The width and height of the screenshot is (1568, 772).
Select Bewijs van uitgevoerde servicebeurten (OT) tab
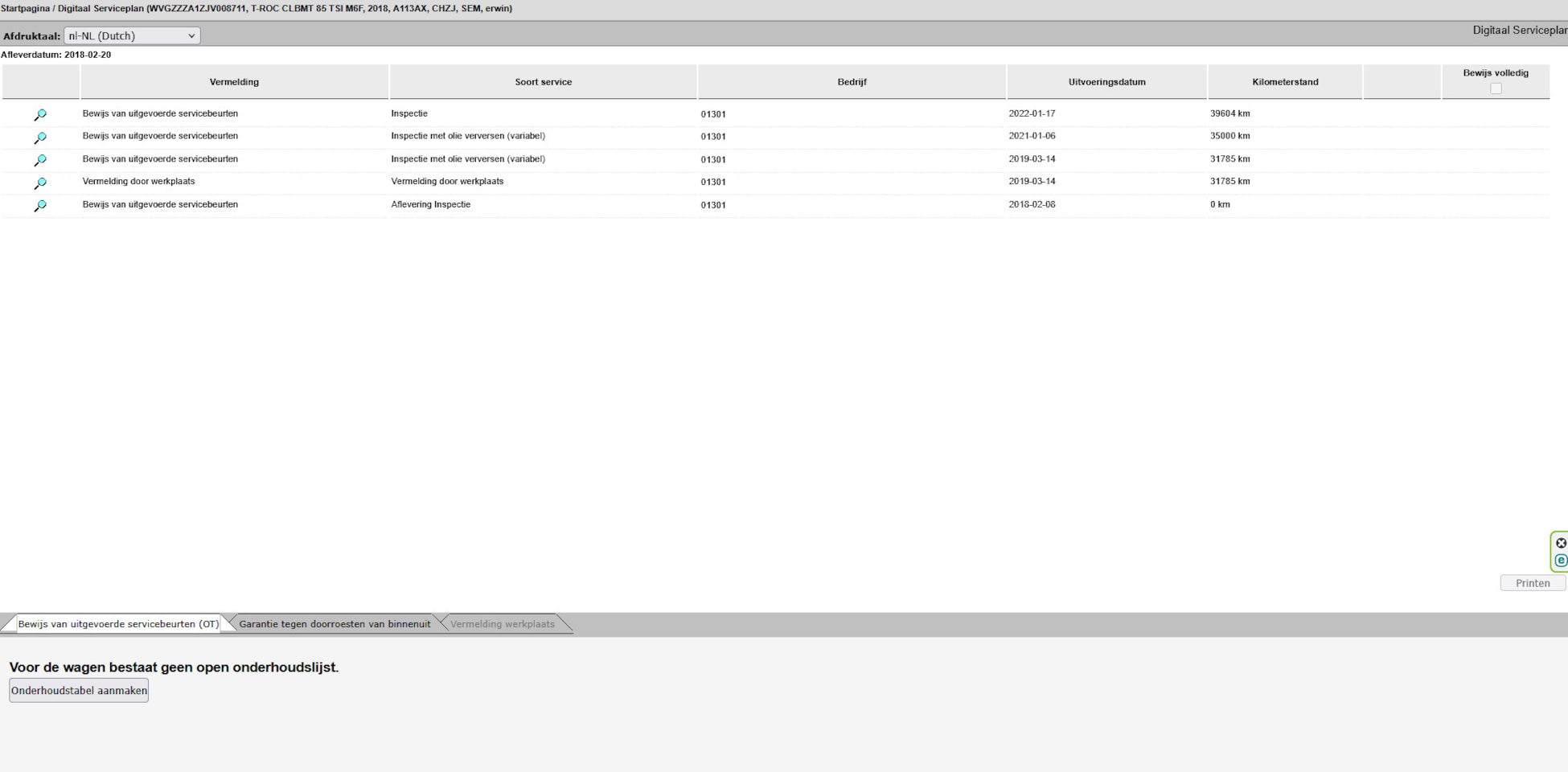(x=118, y=624)
